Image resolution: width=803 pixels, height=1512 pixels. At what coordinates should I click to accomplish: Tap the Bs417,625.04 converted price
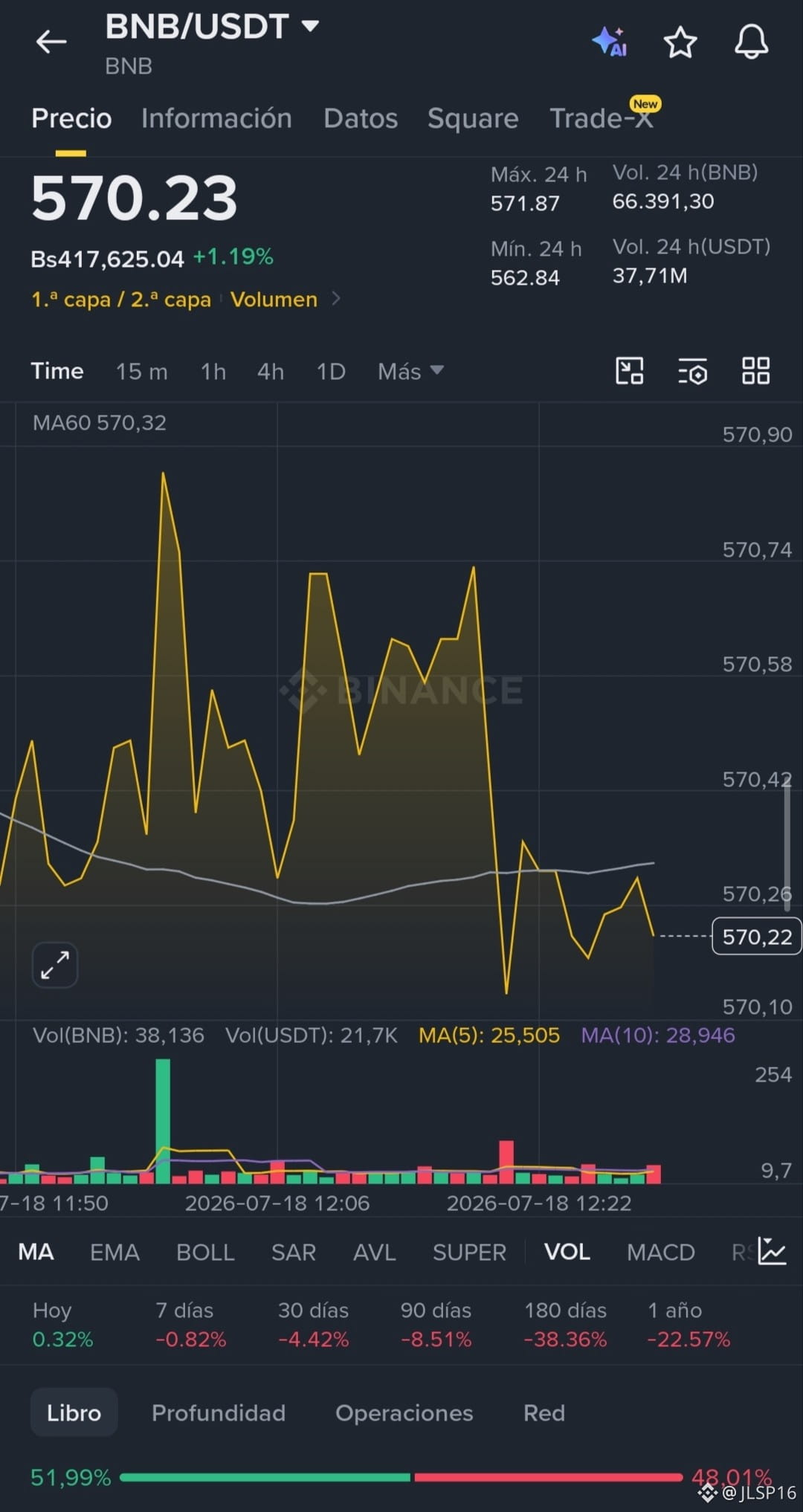[x=107, y=259]
